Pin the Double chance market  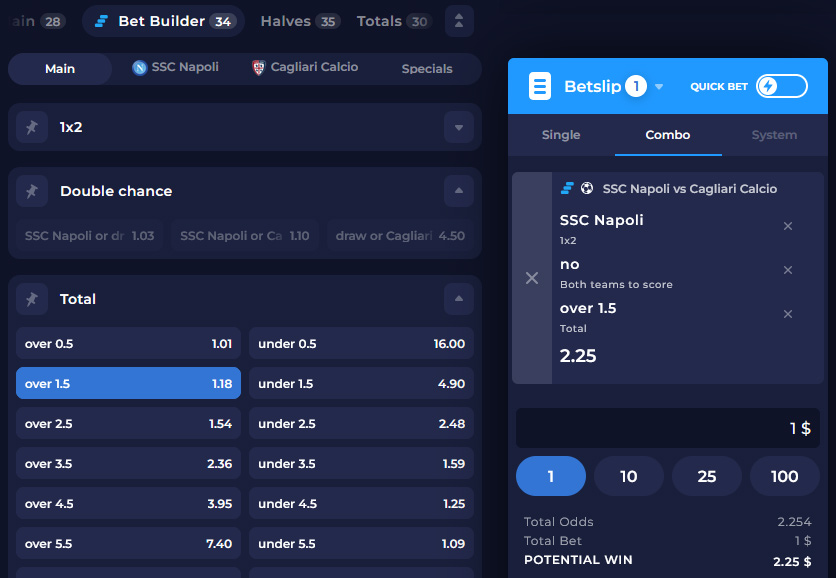(x=32, y=191)
